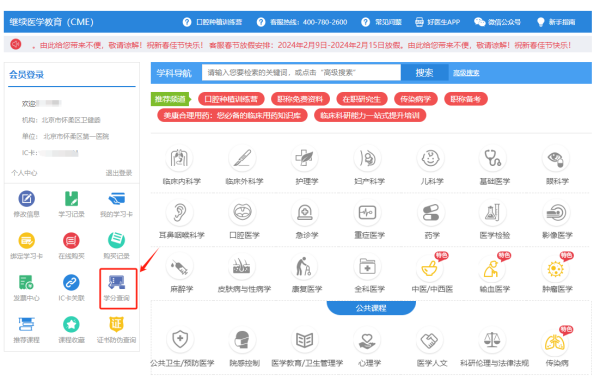
Task: Click the 绑定学习卡 yellow icon
Action: pyautogui.click(x=26, y=241)
